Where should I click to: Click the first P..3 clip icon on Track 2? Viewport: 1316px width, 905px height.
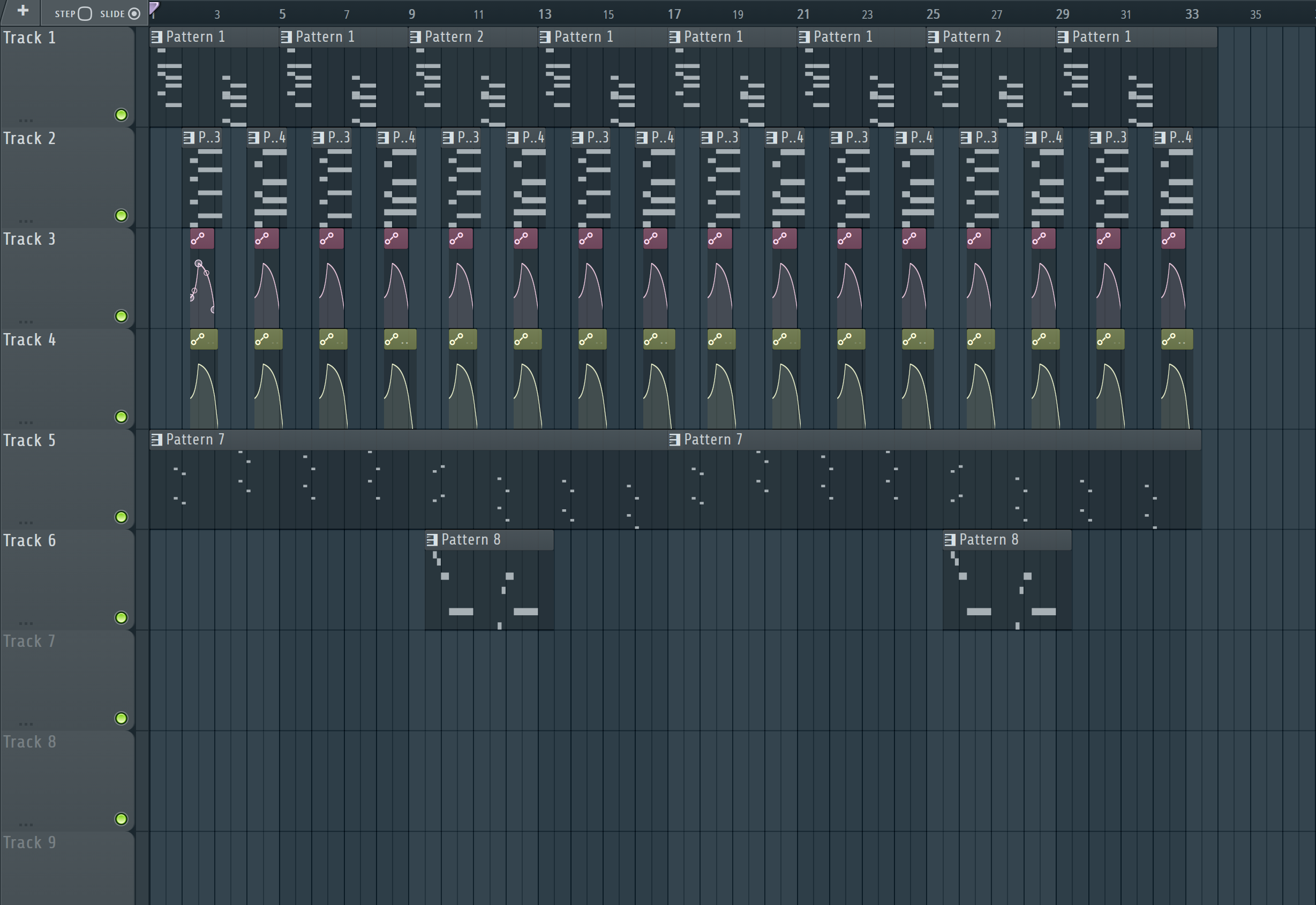[189, 137]
